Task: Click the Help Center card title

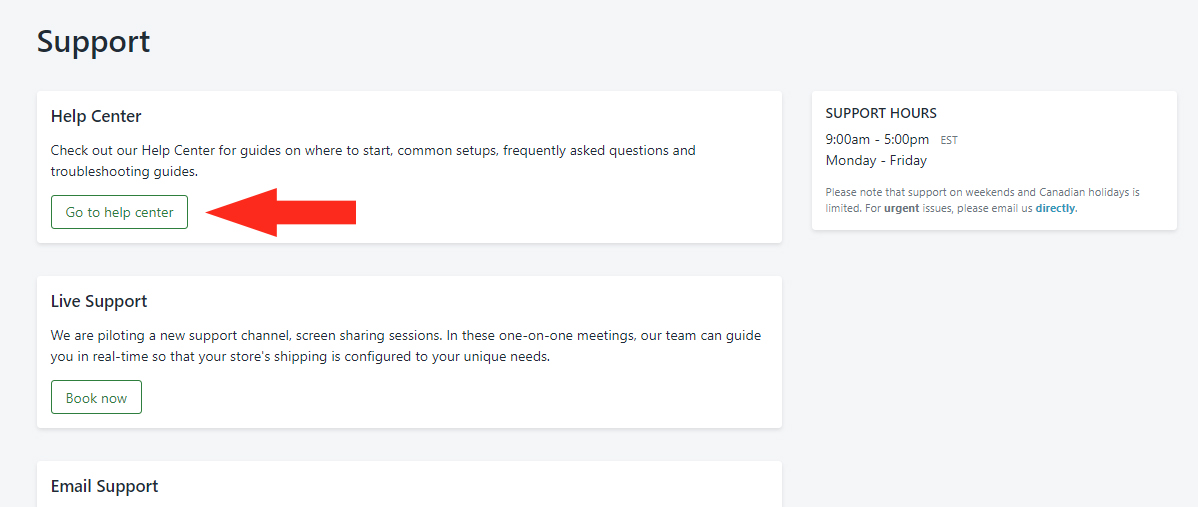Action: tap(96, 116)
